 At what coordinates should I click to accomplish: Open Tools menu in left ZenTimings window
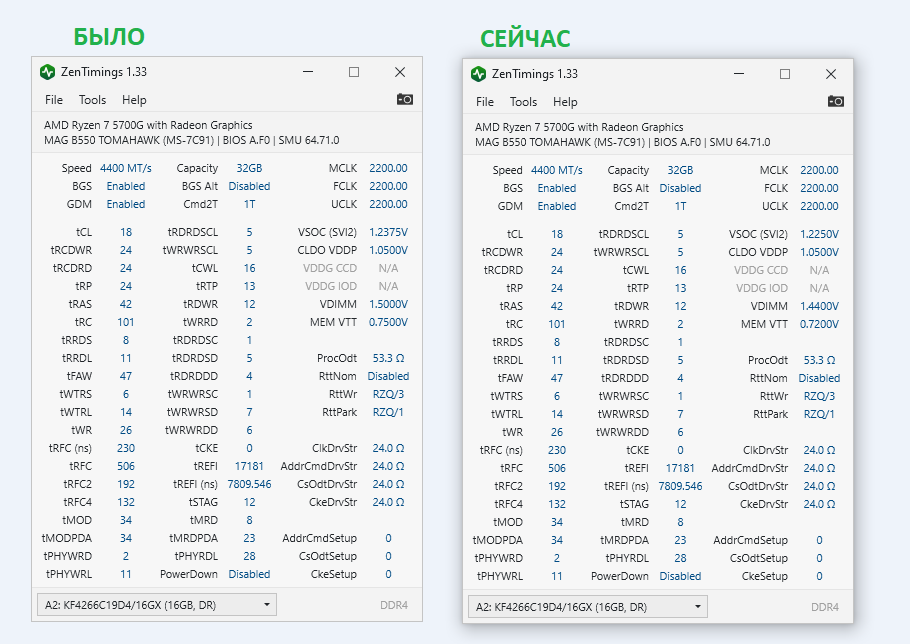(92, 100)
